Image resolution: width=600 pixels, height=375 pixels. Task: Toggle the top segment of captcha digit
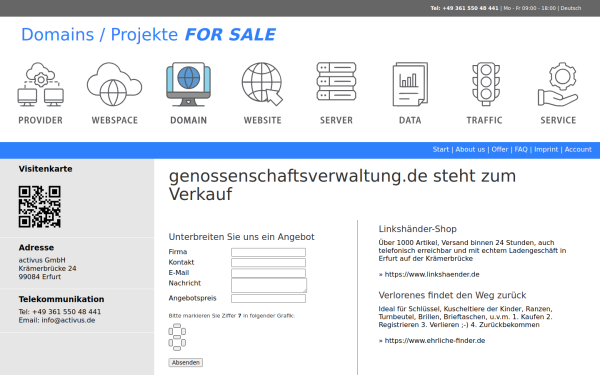pyautogui.click(x=177, y=326)
